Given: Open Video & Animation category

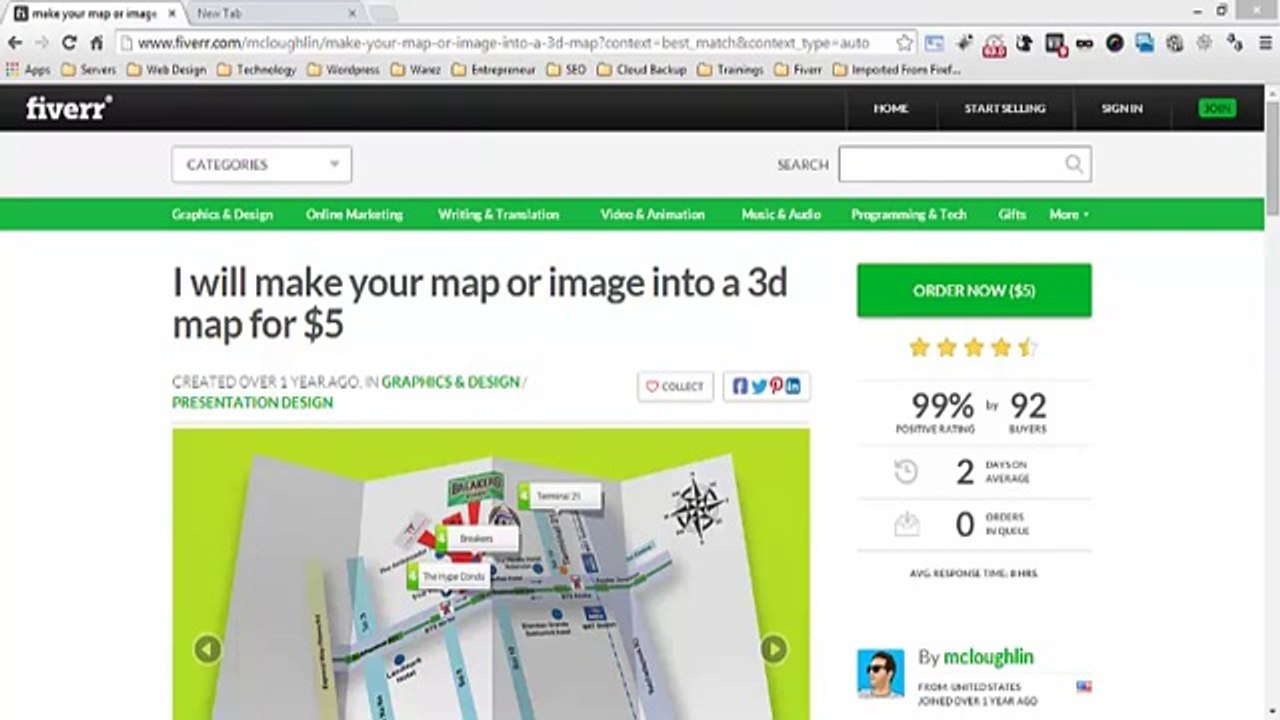Looking at the screenshot, I should tap(652, 214).
